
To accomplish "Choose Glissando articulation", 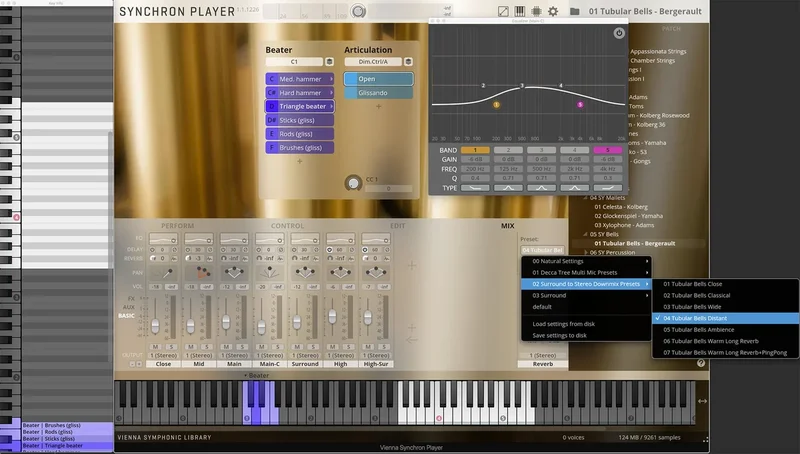I will [x=378, y=93].
